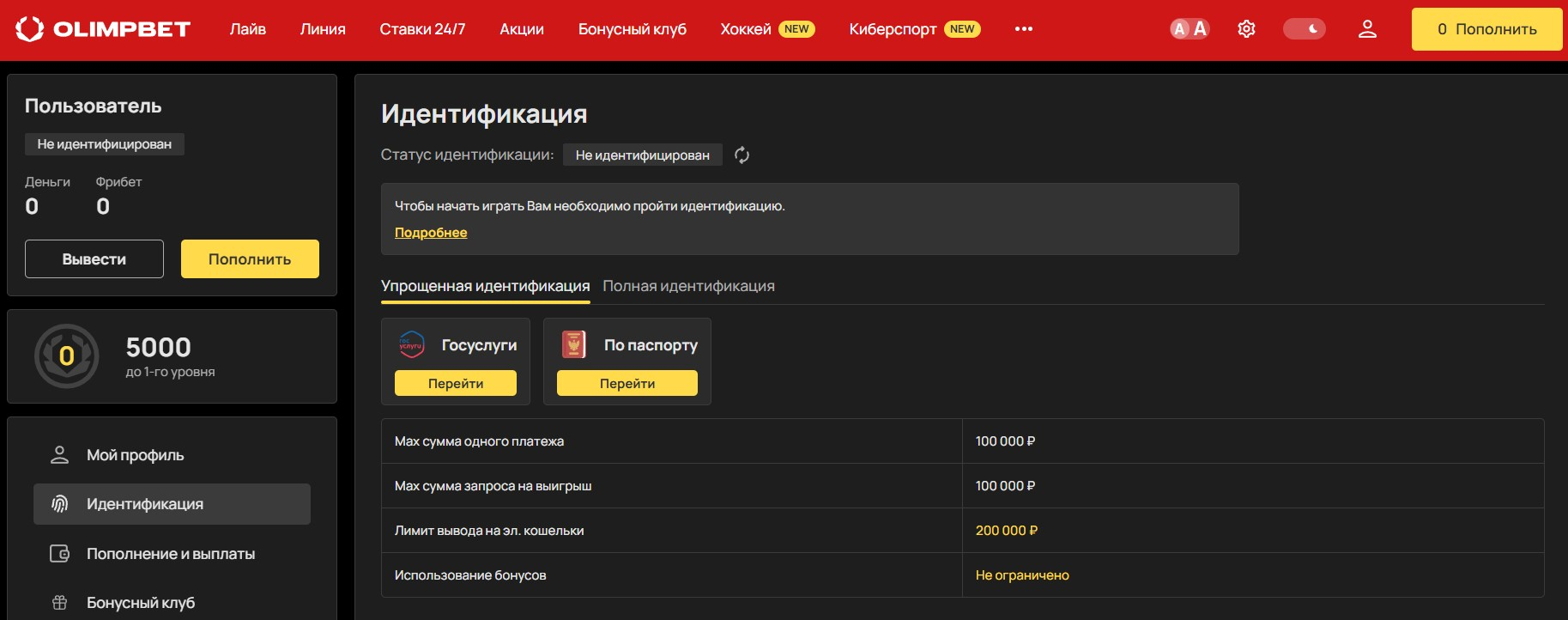Image resolution: width=1568 pixels, height=620 pixels.
Task: Click the Не ограничено value
Action: click(1022, 575)
